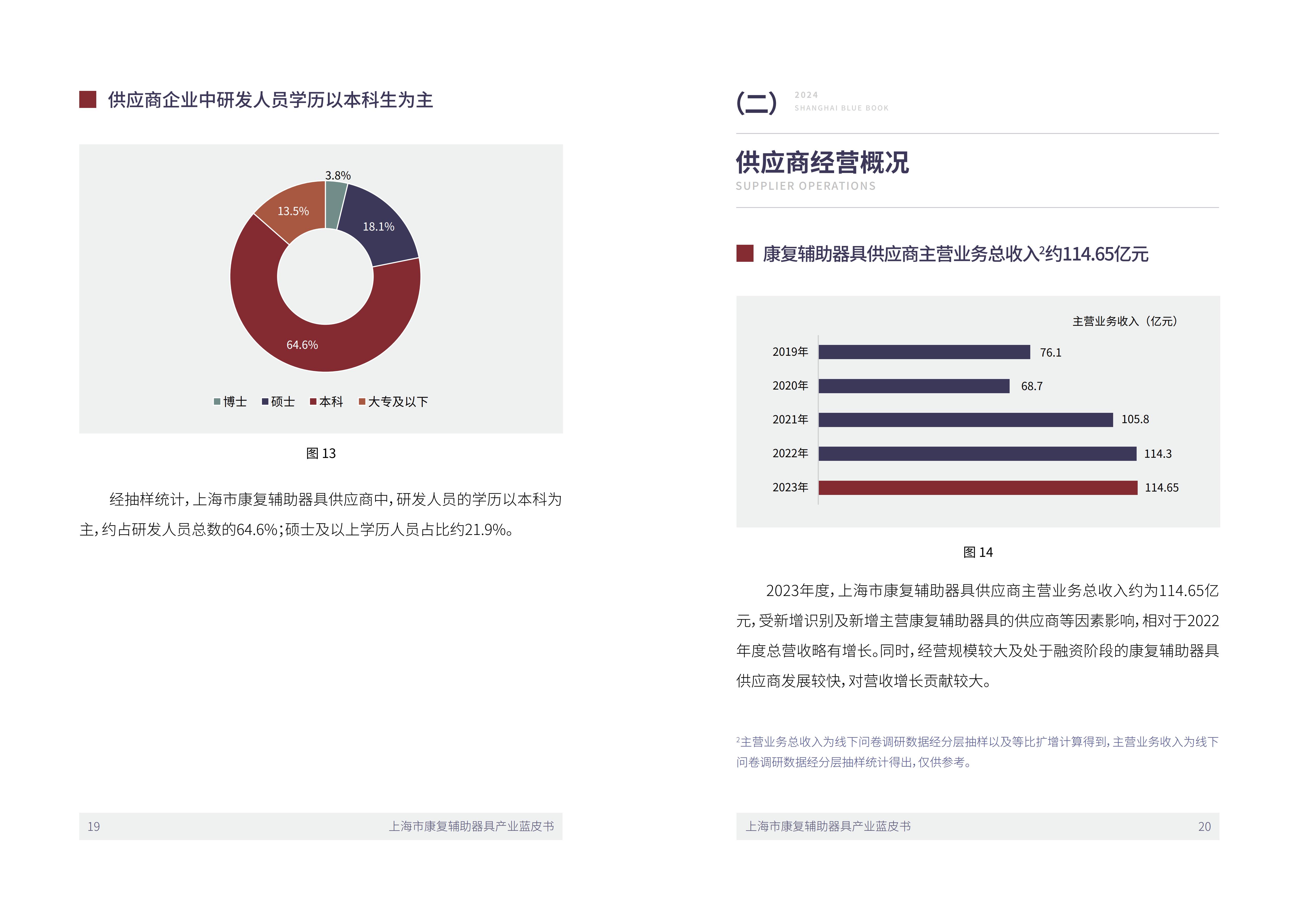This screenshot has height=924, width=1299.
Task: Click the 64.6% donut segment label
Action: 302,345
